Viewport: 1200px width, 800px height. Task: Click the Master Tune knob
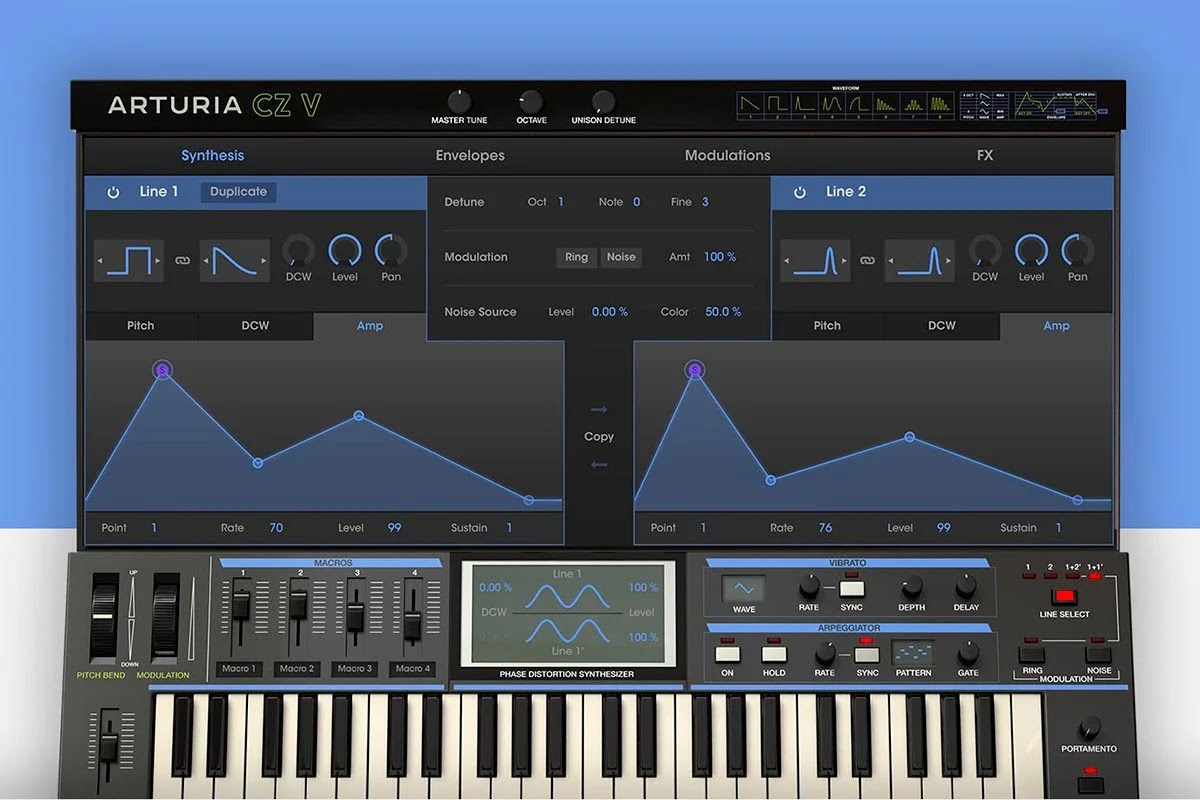pyautogui.click(x=459, y=101)
